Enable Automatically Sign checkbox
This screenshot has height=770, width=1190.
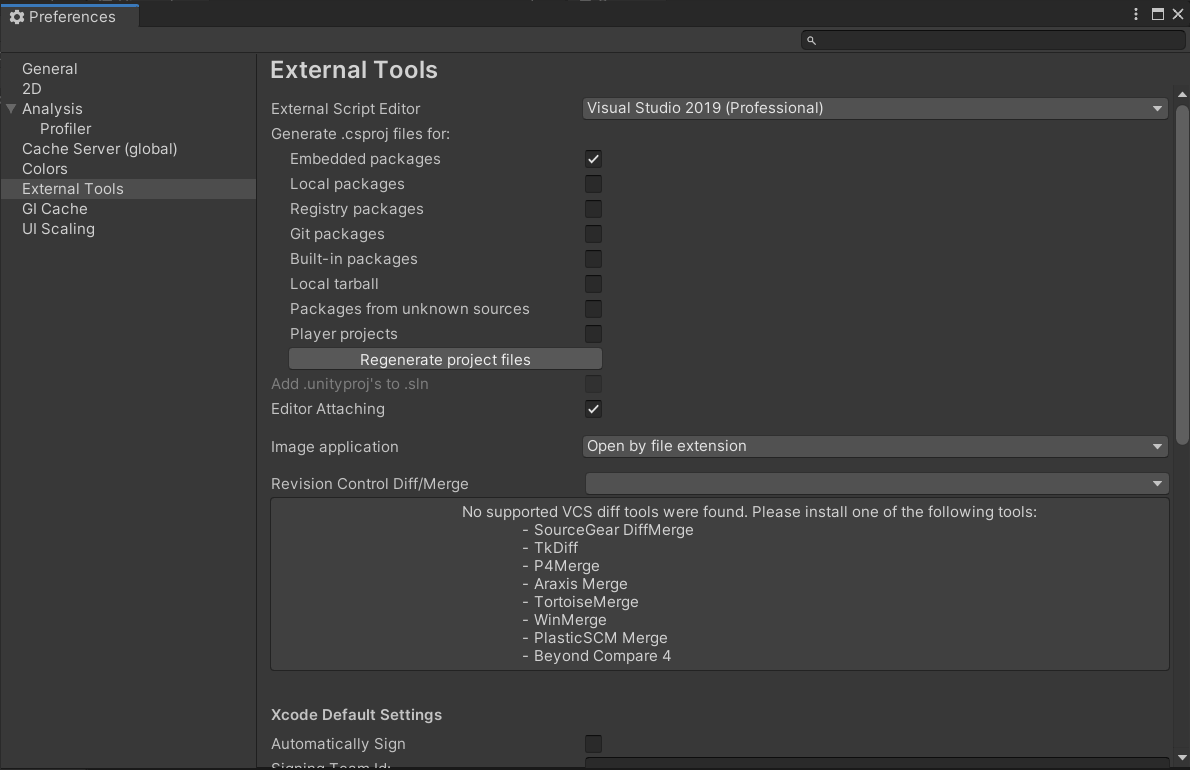[x=593, y=744]
